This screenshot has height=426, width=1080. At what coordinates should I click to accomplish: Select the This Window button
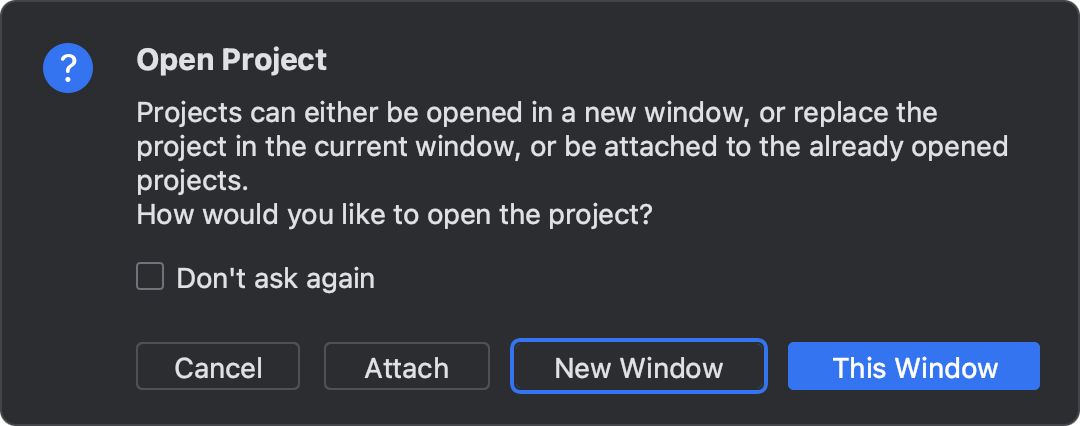(914, 367)
